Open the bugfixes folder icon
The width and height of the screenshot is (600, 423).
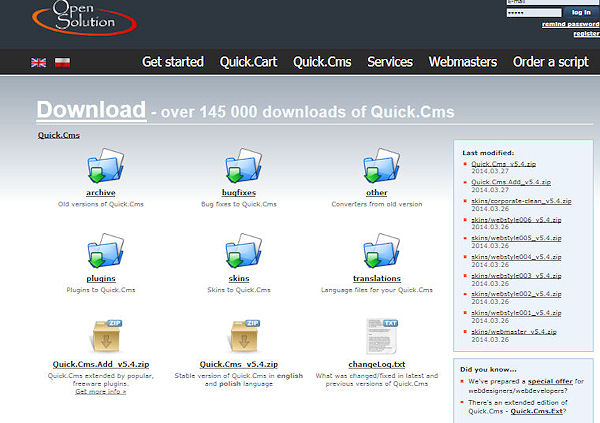243,165
